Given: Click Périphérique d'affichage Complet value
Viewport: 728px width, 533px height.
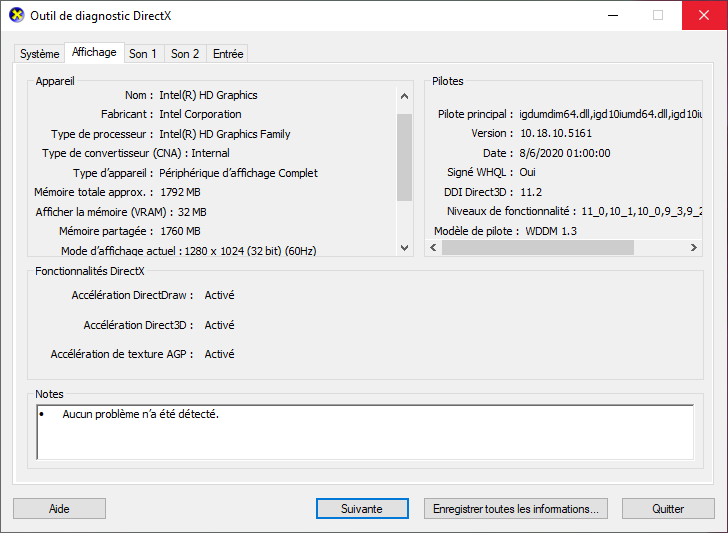Looking at the screenshot, I should (239, 173).
